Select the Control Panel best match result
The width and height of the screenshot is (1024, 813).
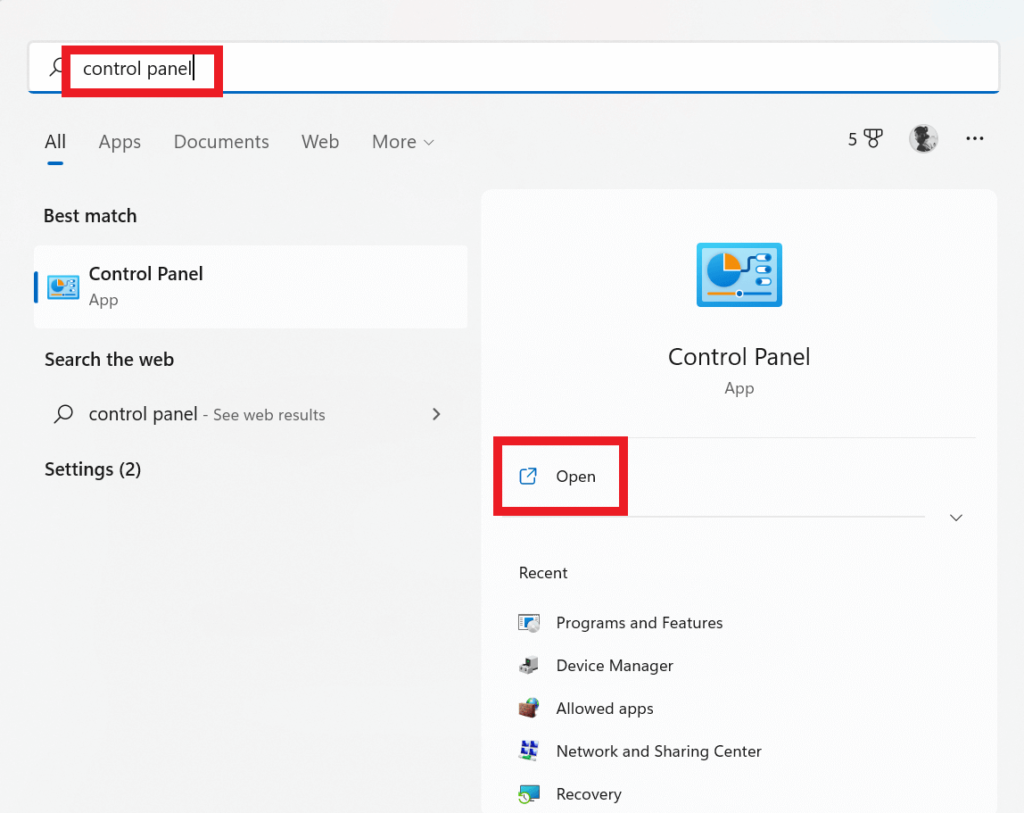[x=251, y=287]
